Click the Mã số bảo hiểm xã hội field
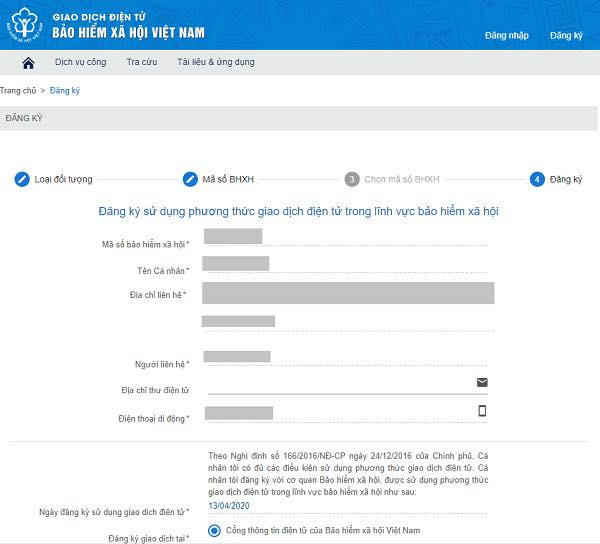 click(x=346, y=237)
